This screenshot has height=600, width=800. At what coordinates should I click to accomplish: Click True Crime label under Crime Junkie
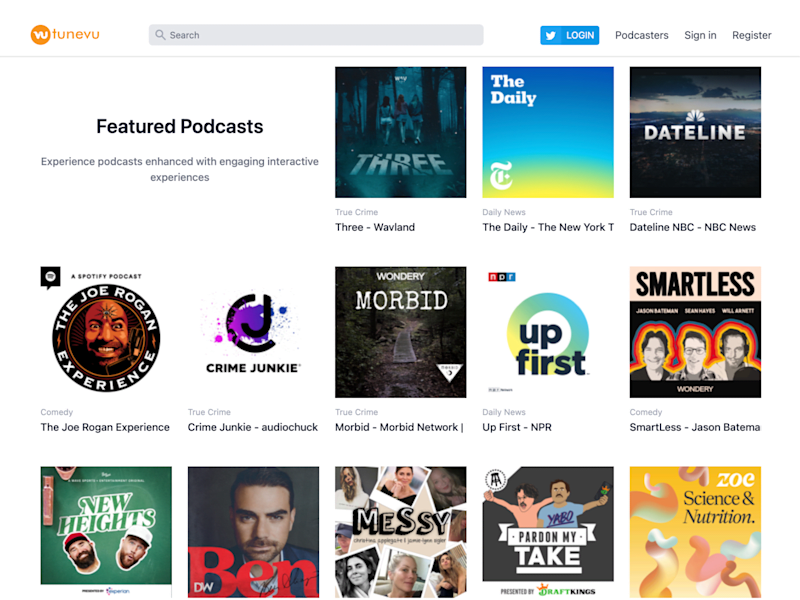pyautogui.click(x=209, y=412)
